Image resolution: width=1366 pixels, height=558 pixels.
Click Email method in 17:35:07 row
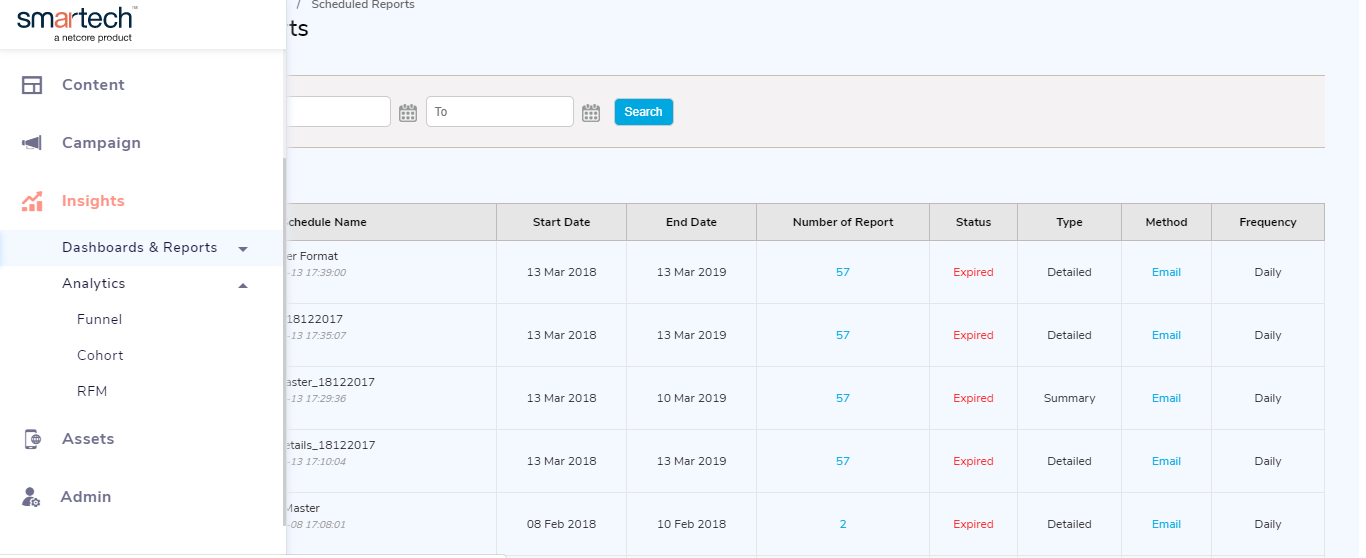coord(1166,335)
